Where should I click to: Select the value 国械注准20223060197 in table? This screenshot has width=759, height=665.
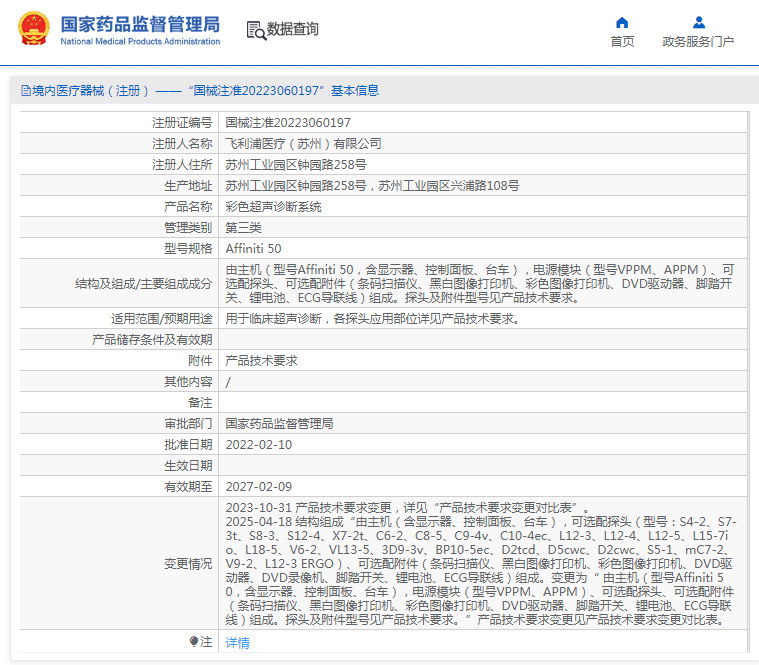pyautogui.click(x=288, y=123)
